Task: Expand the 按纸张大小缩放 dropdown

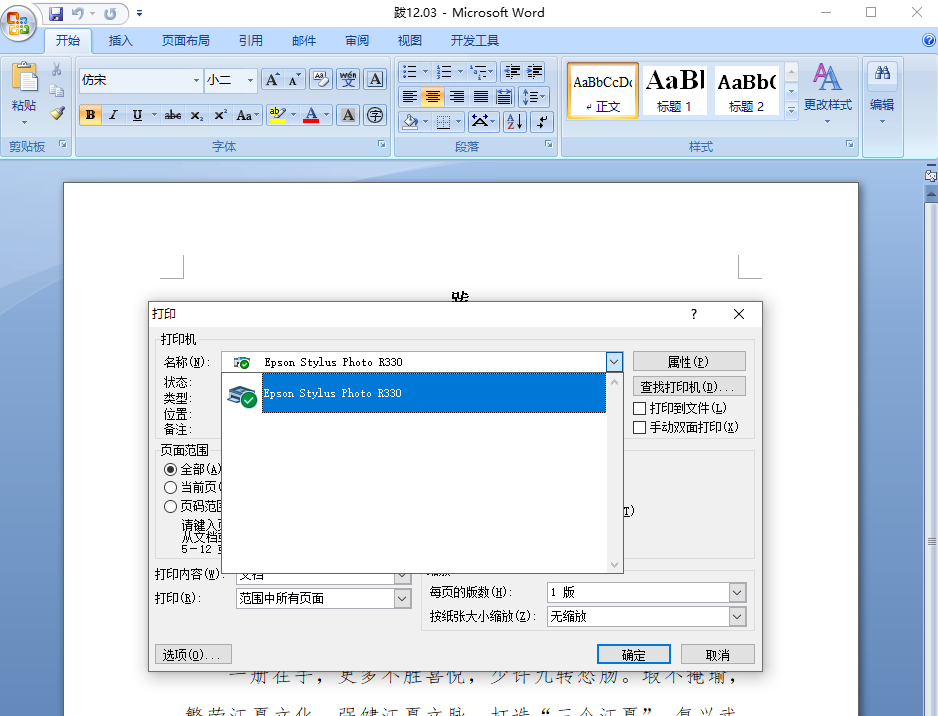Action: (x=737, y=617)
